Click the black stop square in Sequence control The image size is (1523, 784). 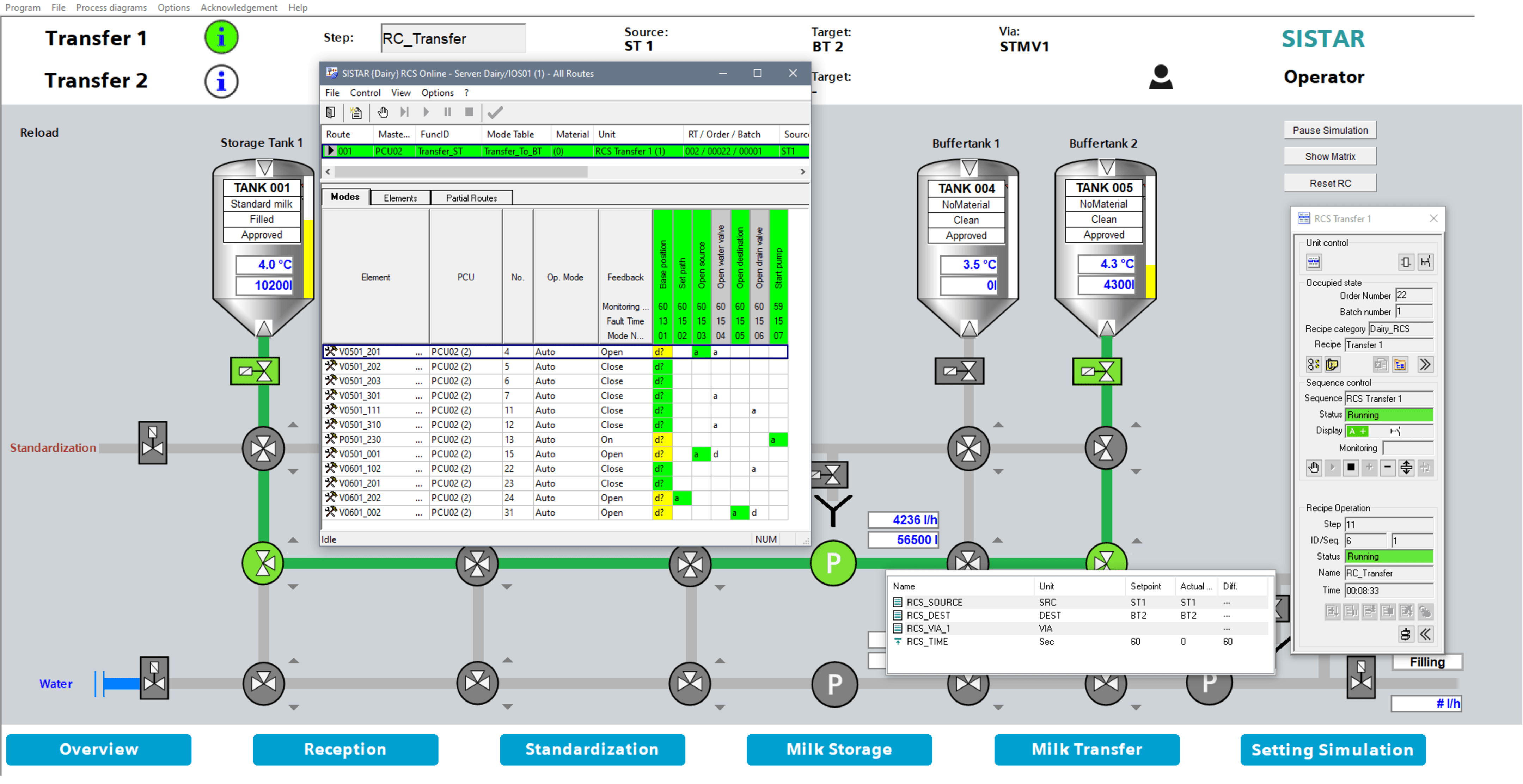1350,468
